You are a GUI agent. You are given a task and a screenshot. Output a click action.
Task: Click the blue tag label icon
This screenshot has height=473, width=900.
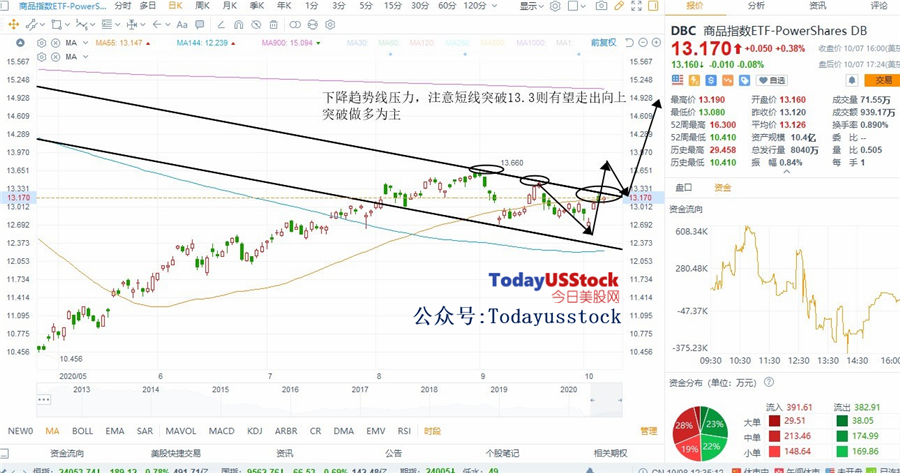744,80
